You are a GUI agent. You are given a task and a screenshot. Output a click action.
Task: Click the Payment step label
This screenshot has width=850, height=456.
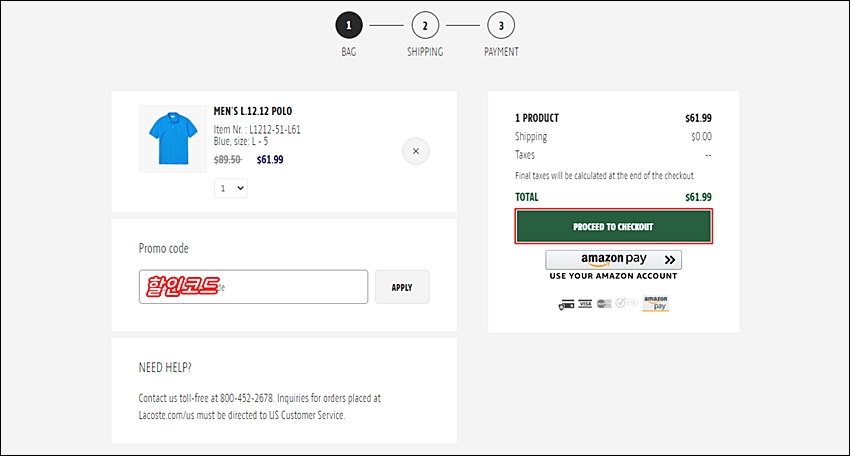(501, 52)
